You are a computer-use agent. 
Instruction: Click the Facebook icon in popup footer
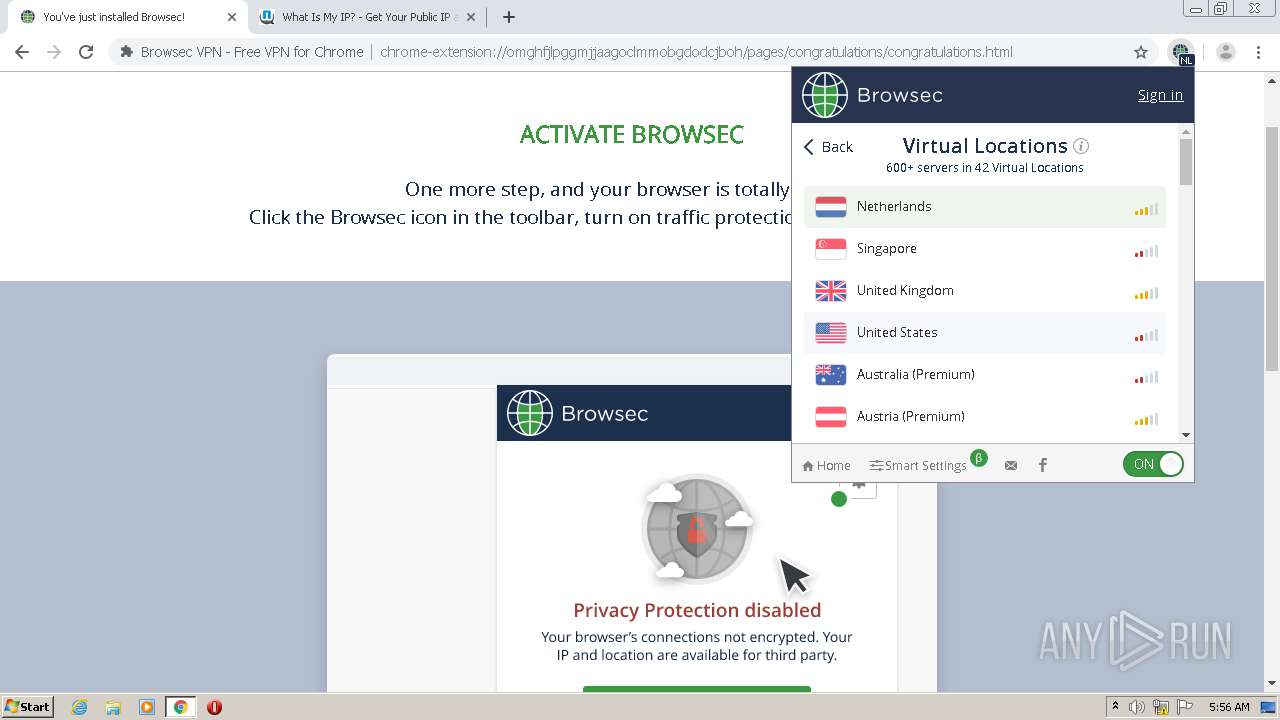pyautogui.click(x=1043, y=465)
